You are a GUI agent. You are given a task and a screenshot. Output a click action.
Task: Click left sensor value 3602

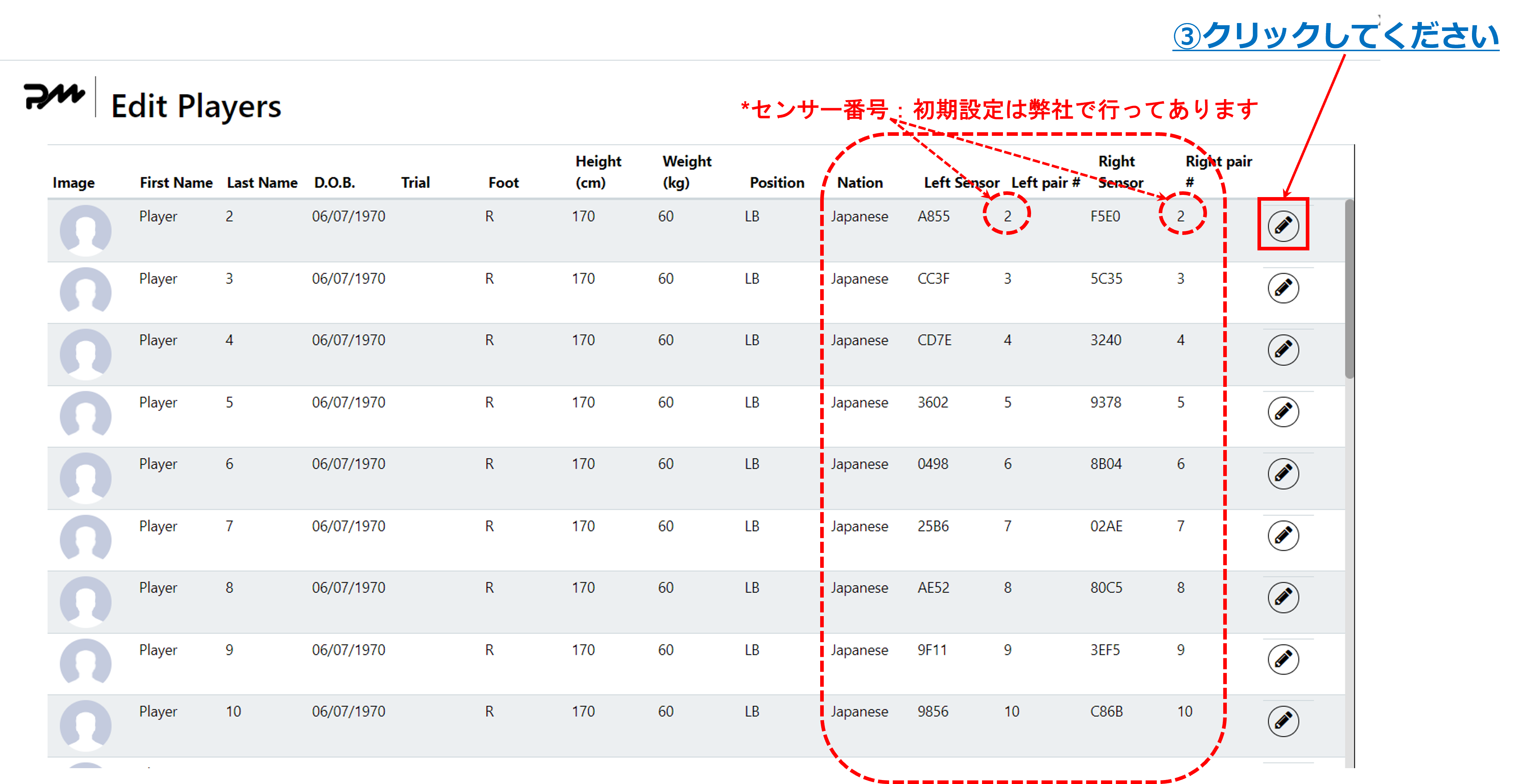[x=932, y=402]
